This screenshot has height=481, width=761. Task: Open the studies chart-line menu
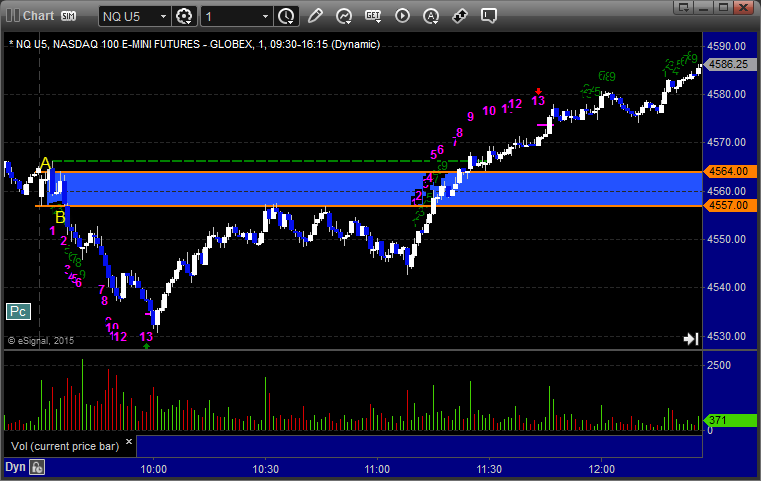(344, 16)
